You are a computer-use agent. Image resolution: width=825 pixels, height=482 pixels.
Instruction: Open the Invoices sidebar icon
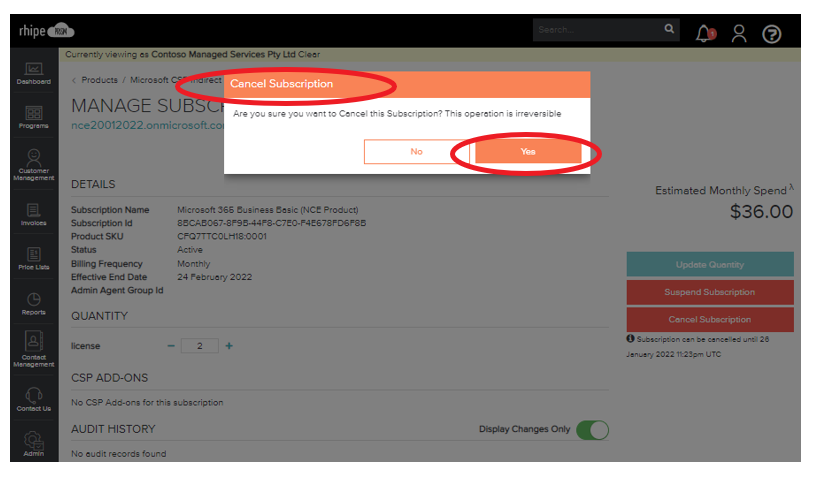tap(34, 215)
